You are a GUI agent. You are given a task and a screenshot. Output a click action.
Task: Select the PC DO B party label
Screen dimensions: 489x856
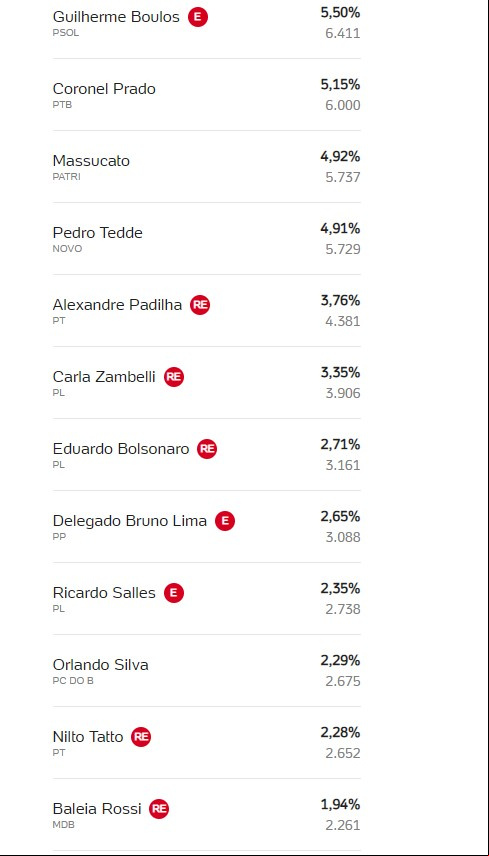[x=73, y=681]
